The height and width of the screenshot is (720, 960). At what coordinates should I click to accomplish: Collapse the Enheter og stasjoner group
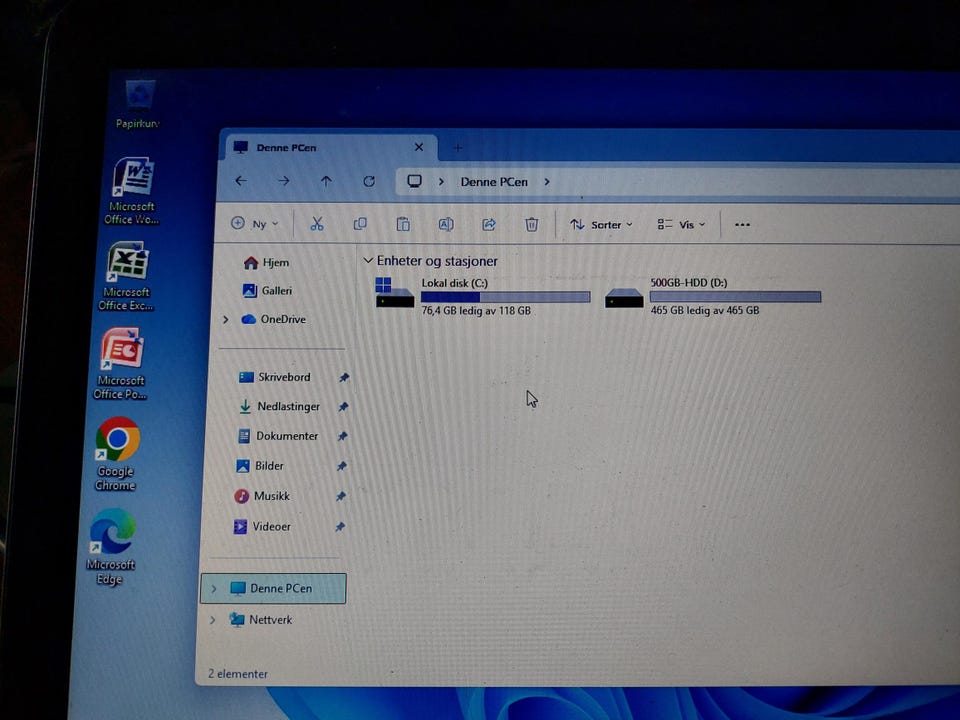click(368, 260)
